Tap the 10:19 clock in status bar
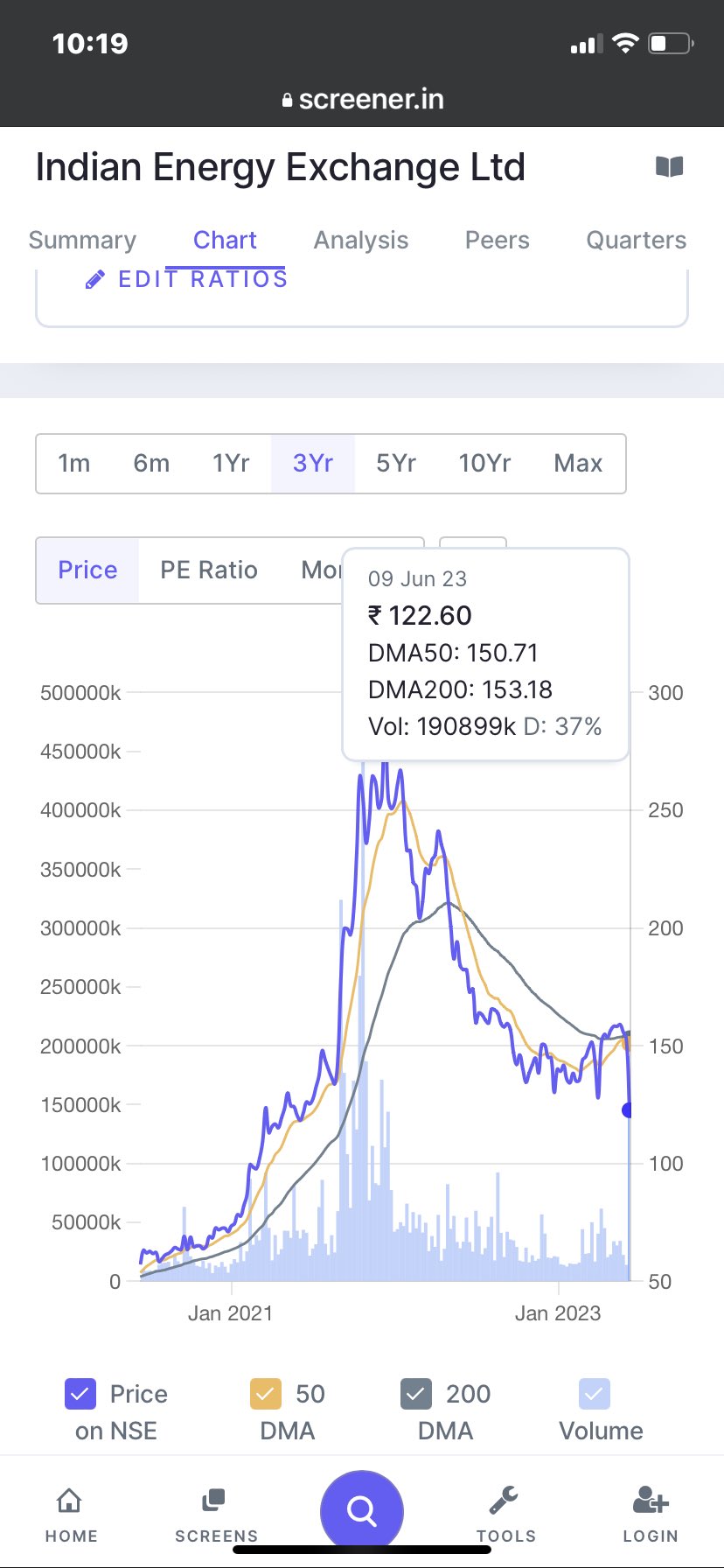Image resolution: width=724 pixels, height=1568 pixels. (x=90, y=43)
